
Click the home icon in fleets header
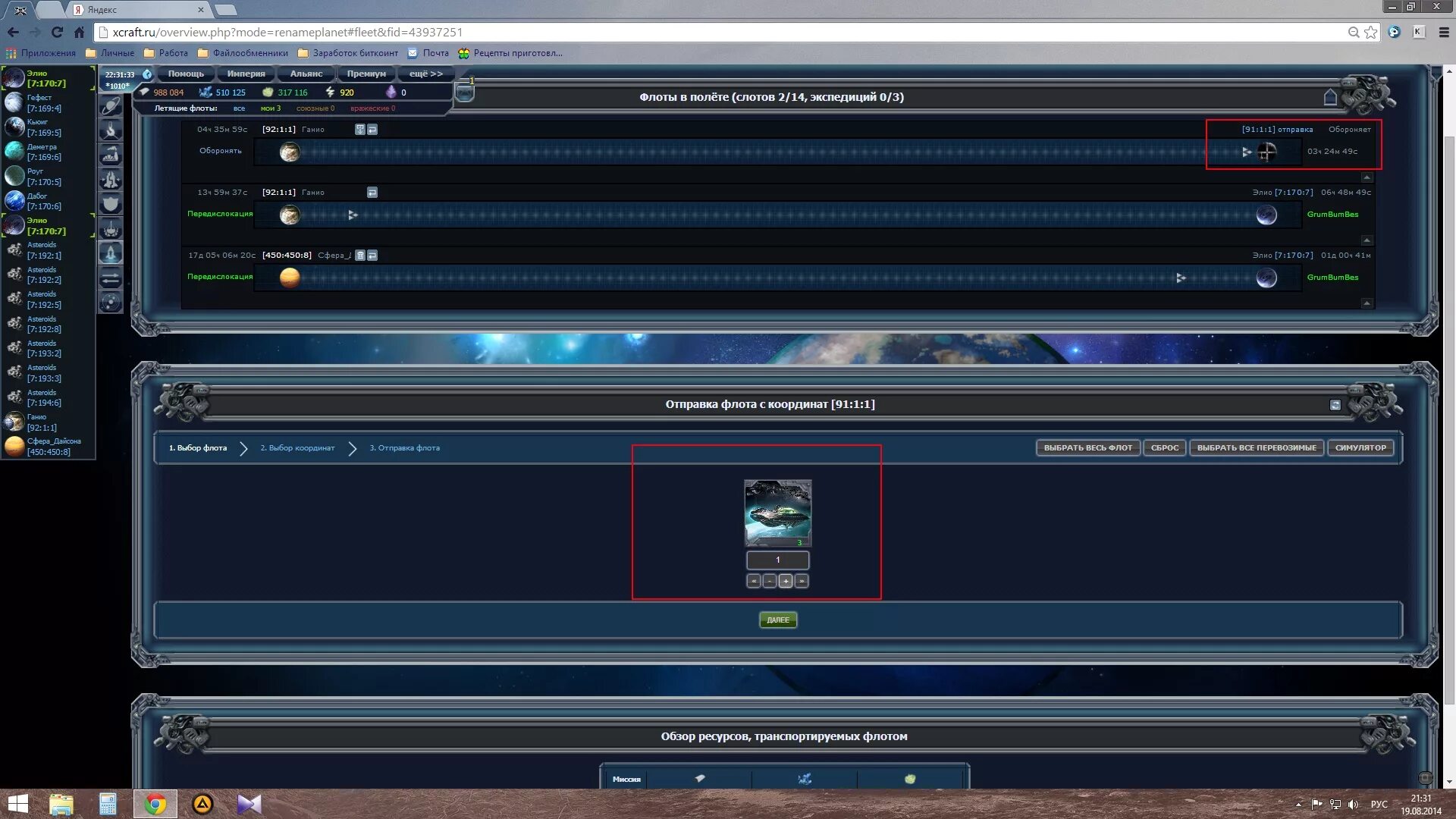click(1329, 97)
